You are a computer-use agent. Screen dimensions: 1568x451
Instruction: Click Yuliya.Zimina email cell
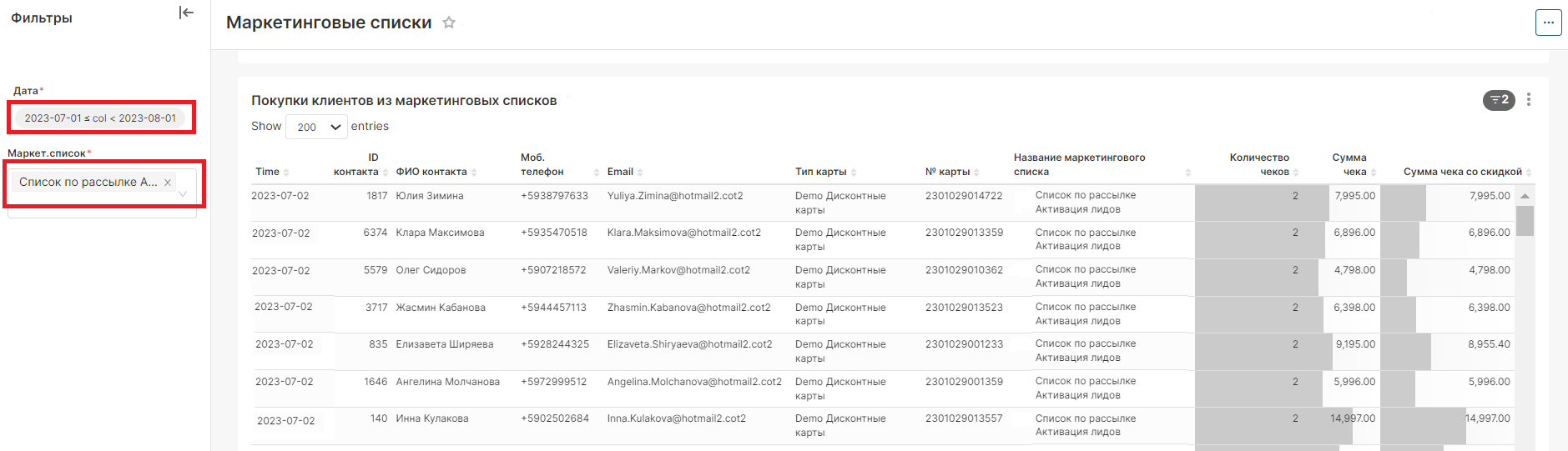[674, 196]
